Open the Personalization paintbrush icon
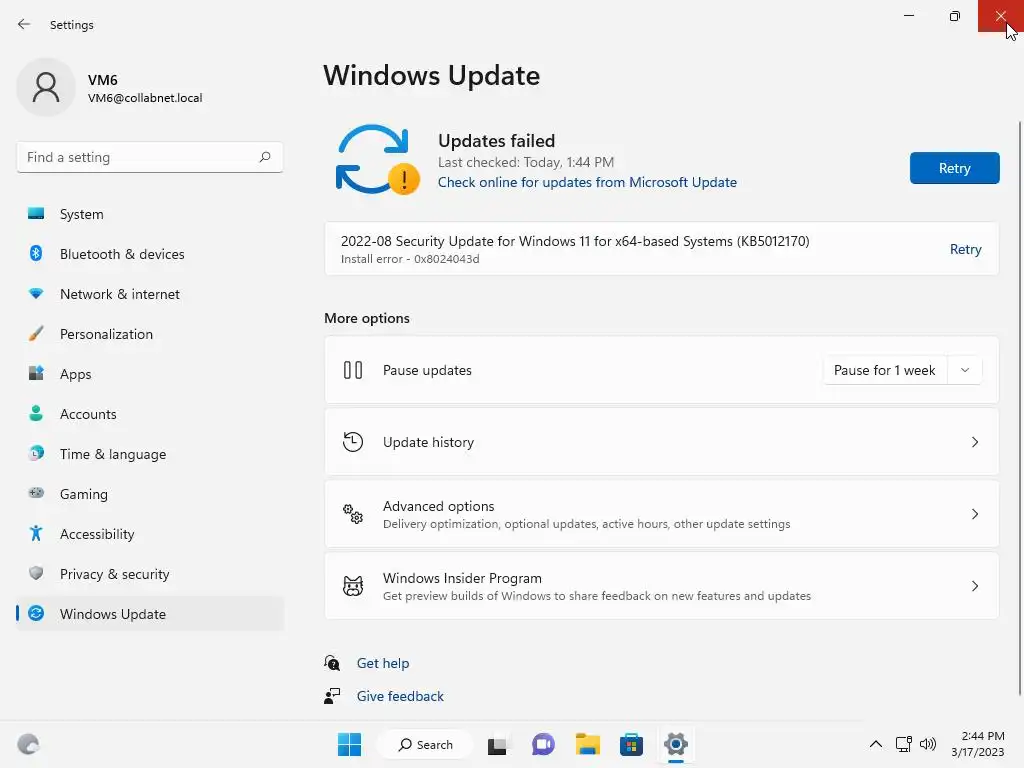The width and height of the screenshot is (1024, 768). click(36, 334)
